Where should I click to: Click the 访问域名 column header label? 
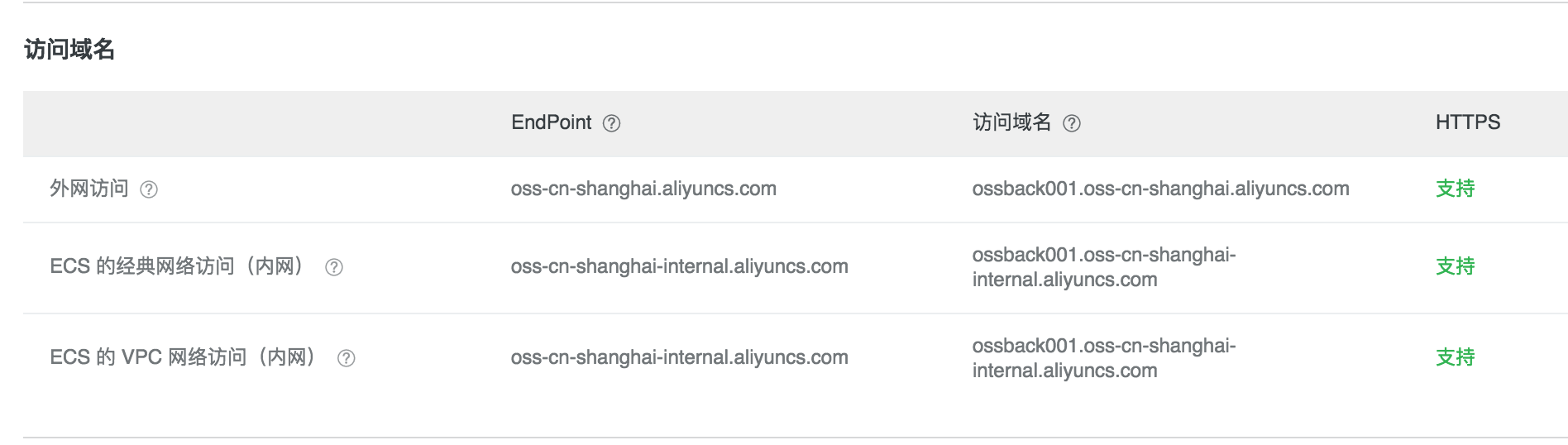(x=1011, y=122)
